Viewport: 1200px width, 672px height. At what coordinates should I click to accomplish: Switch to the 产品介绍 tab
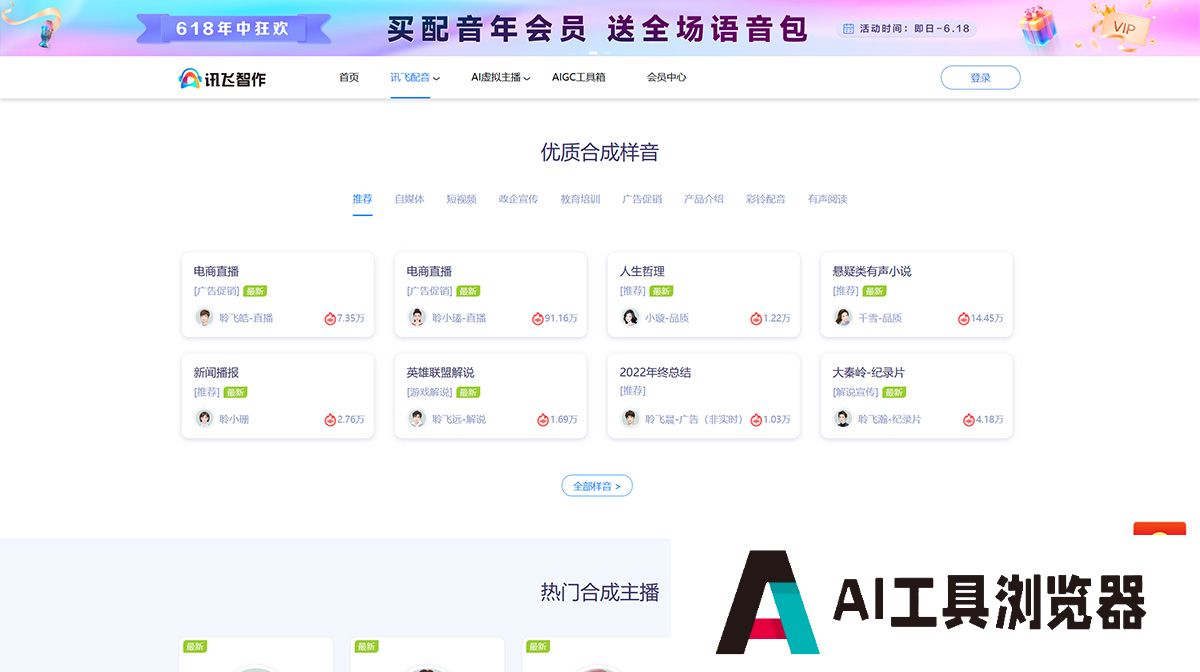[704, 199]
